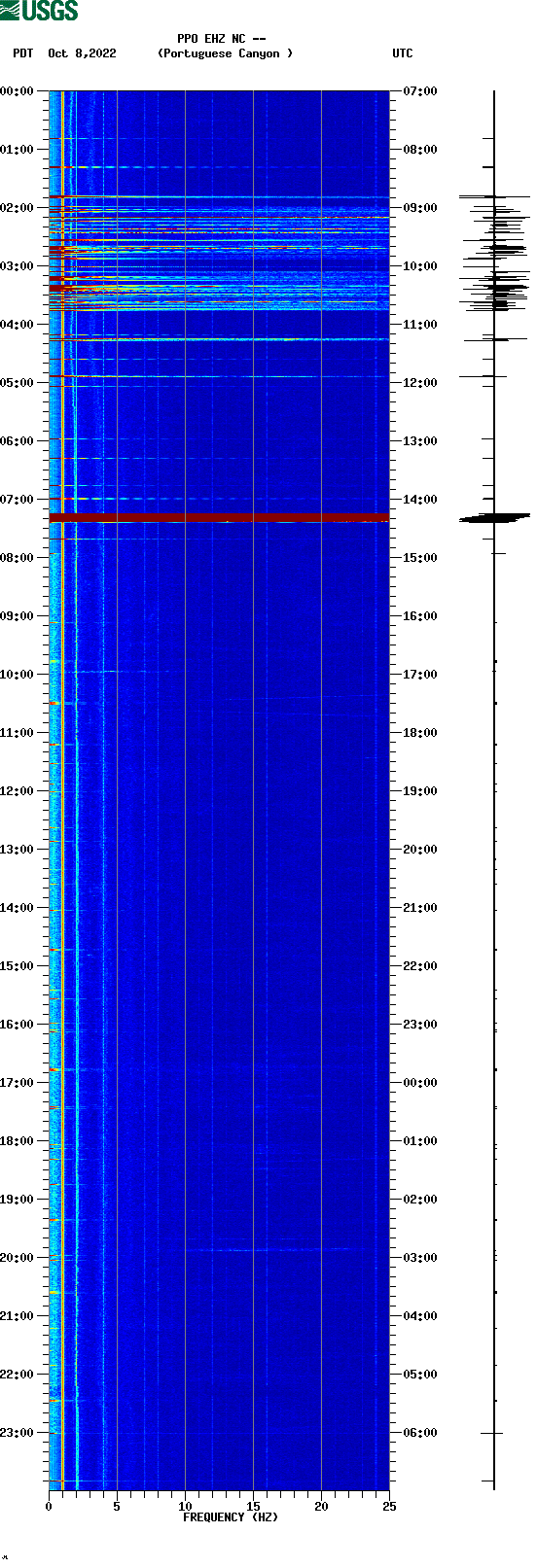Click the 00:00 UTC time label
The image size is (537, 1568).
coord(420,1083)
